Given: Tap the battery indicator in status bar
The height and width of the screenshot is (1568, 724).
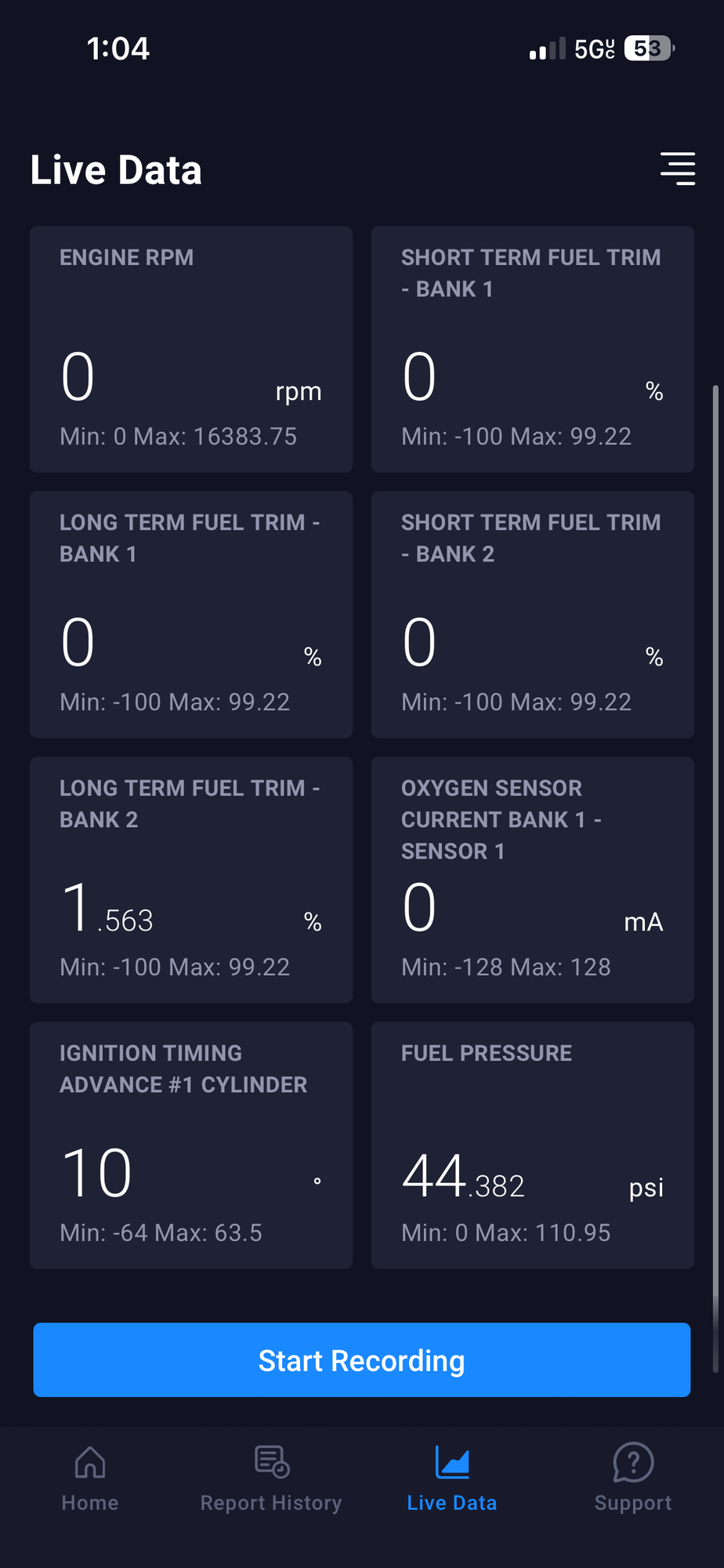Looking at the screenshot, I should (x=649, y=49).
